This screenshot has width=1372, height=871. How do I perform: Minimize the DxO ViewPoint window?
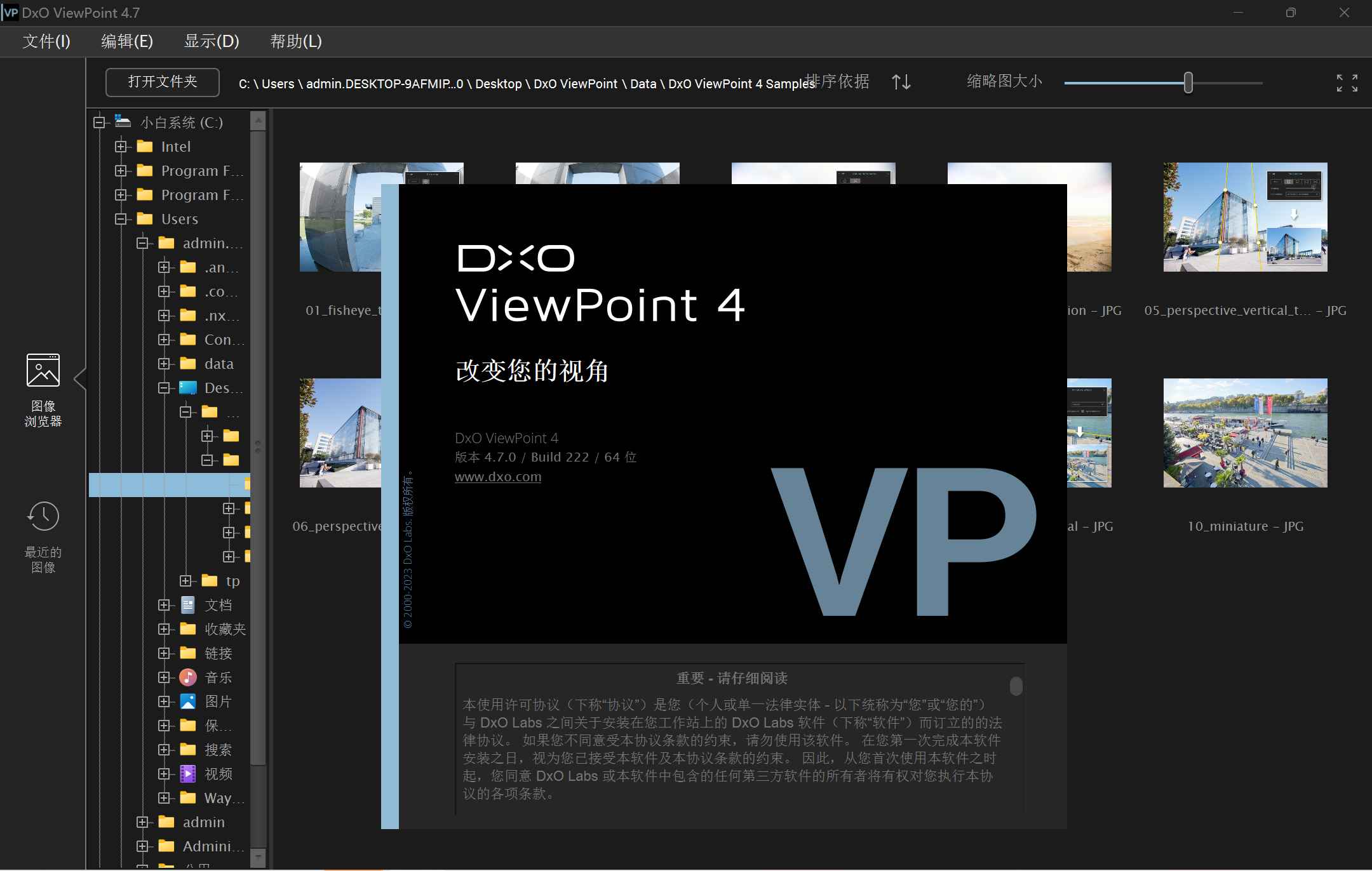[1237, 13]
